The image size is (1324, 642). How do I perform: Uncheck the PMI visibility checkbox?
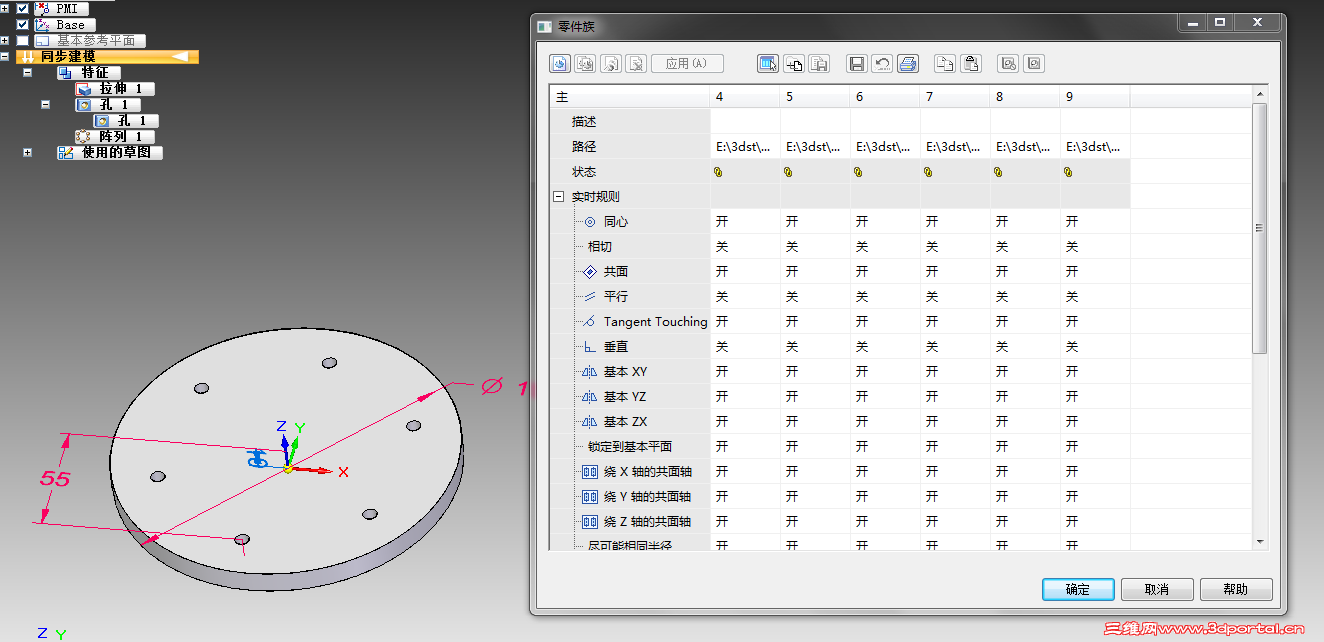click(22, 8)
